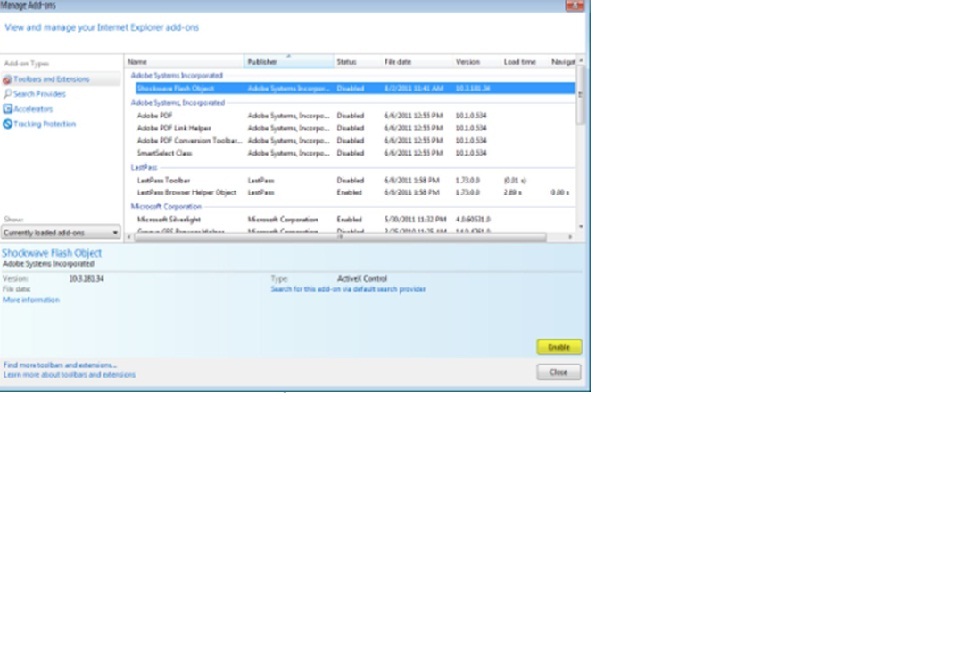Select LastPass Browser Helper Object row
Screen dimensions: 970x668
point(355,192)
